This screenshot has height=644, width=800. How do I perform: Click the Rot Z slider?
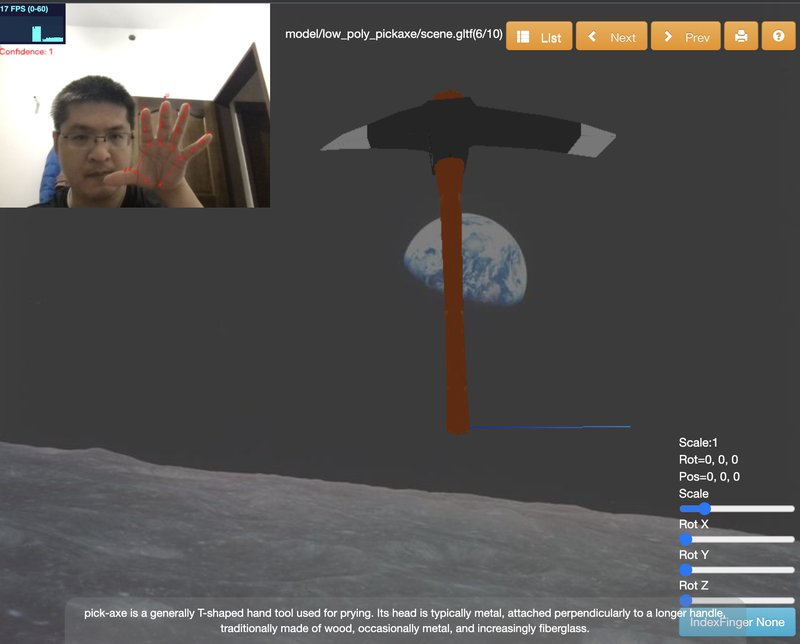click(737, 600)
